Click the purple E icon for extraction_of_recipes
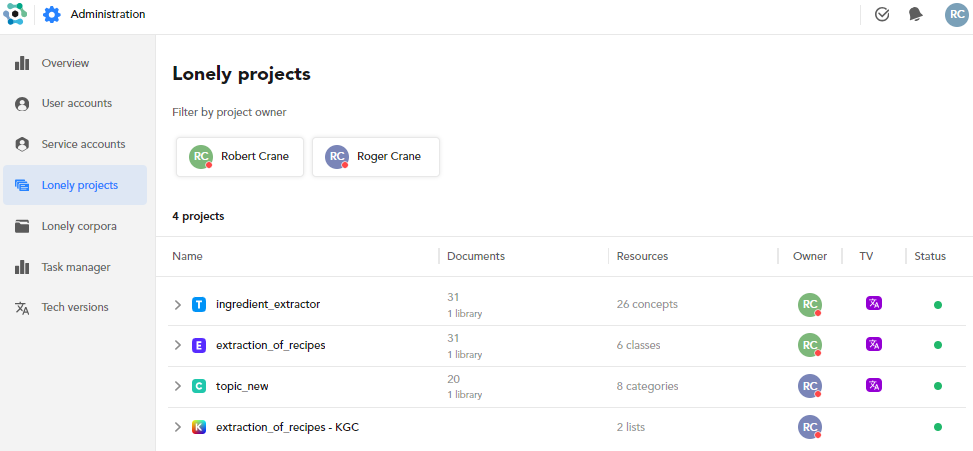Image resolution: width=973 pixels, height=451 pixels. (x=199, y=345)
